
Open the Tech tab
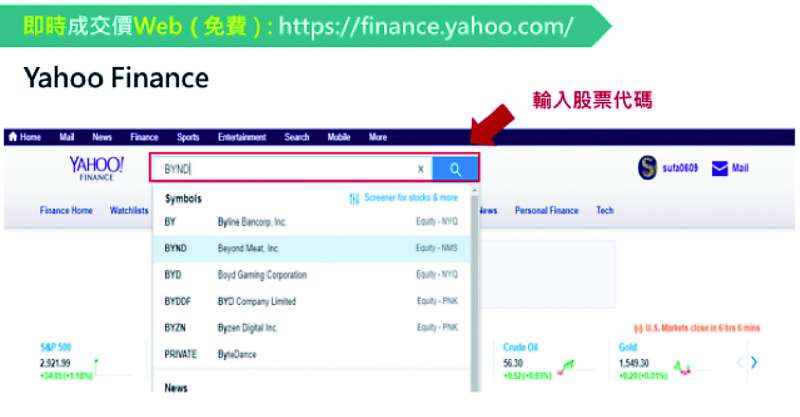pos(605,210)
